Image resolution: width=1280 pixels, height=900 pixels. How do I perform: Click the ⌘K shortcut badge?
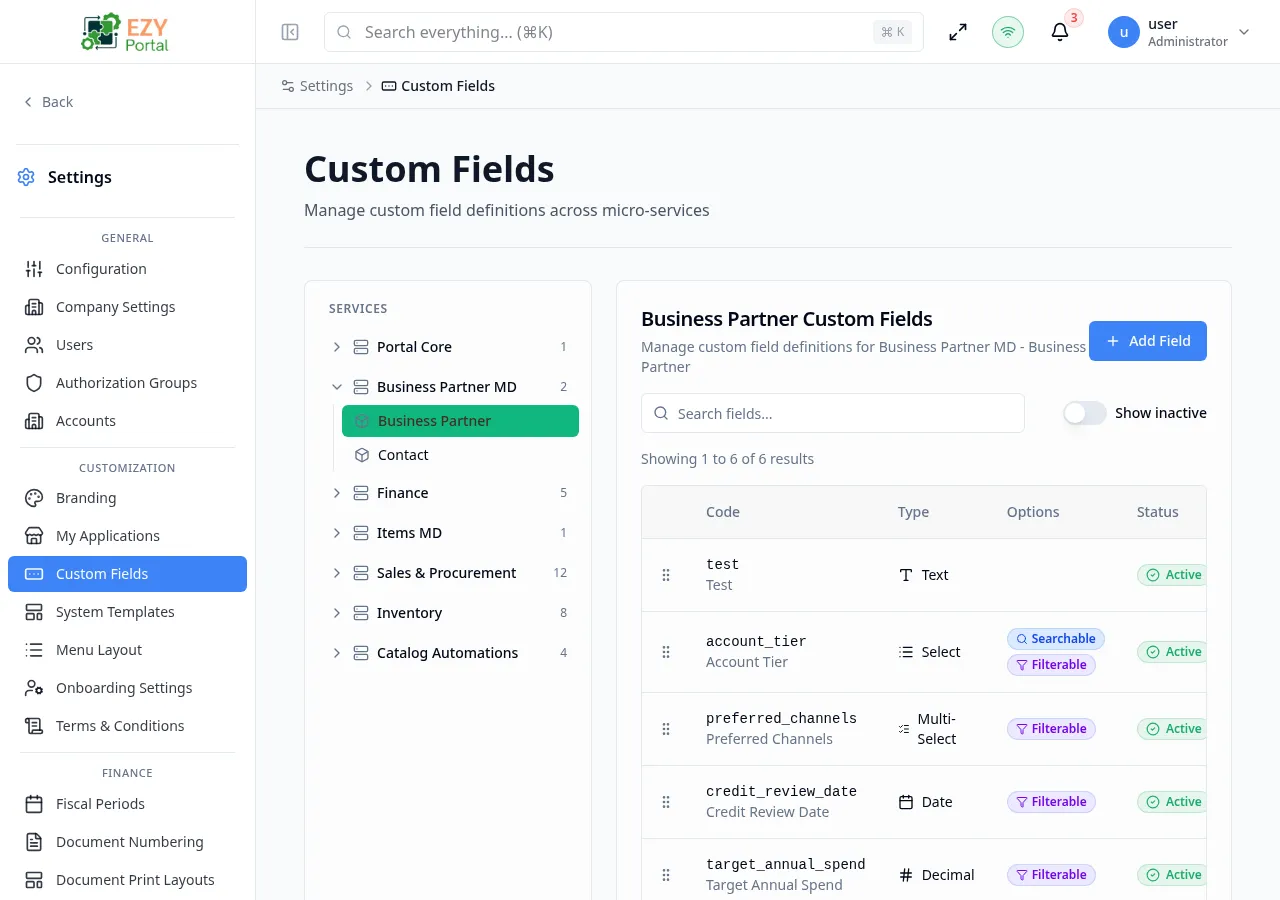click(x=892, y=32)
